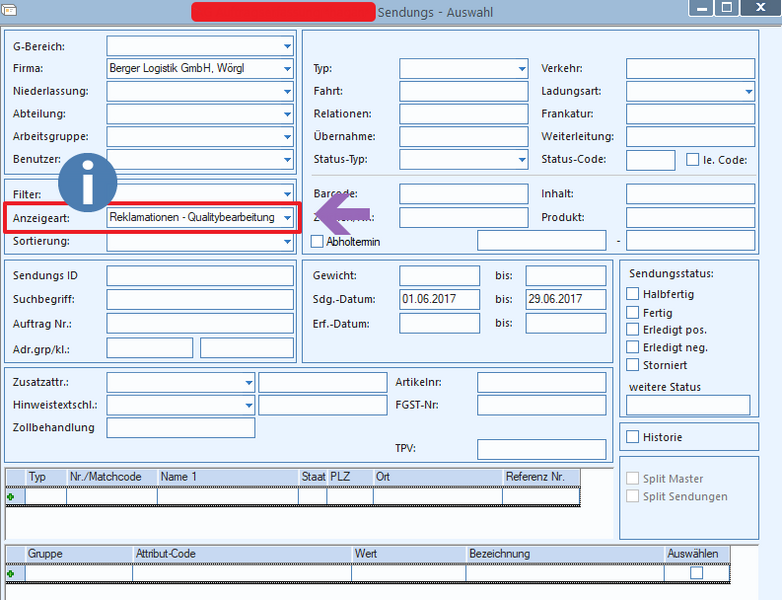Viewport: 782px width, 600px height.
Task: Click the first Adr.grp/kl. input field
Action: point(150,348)
